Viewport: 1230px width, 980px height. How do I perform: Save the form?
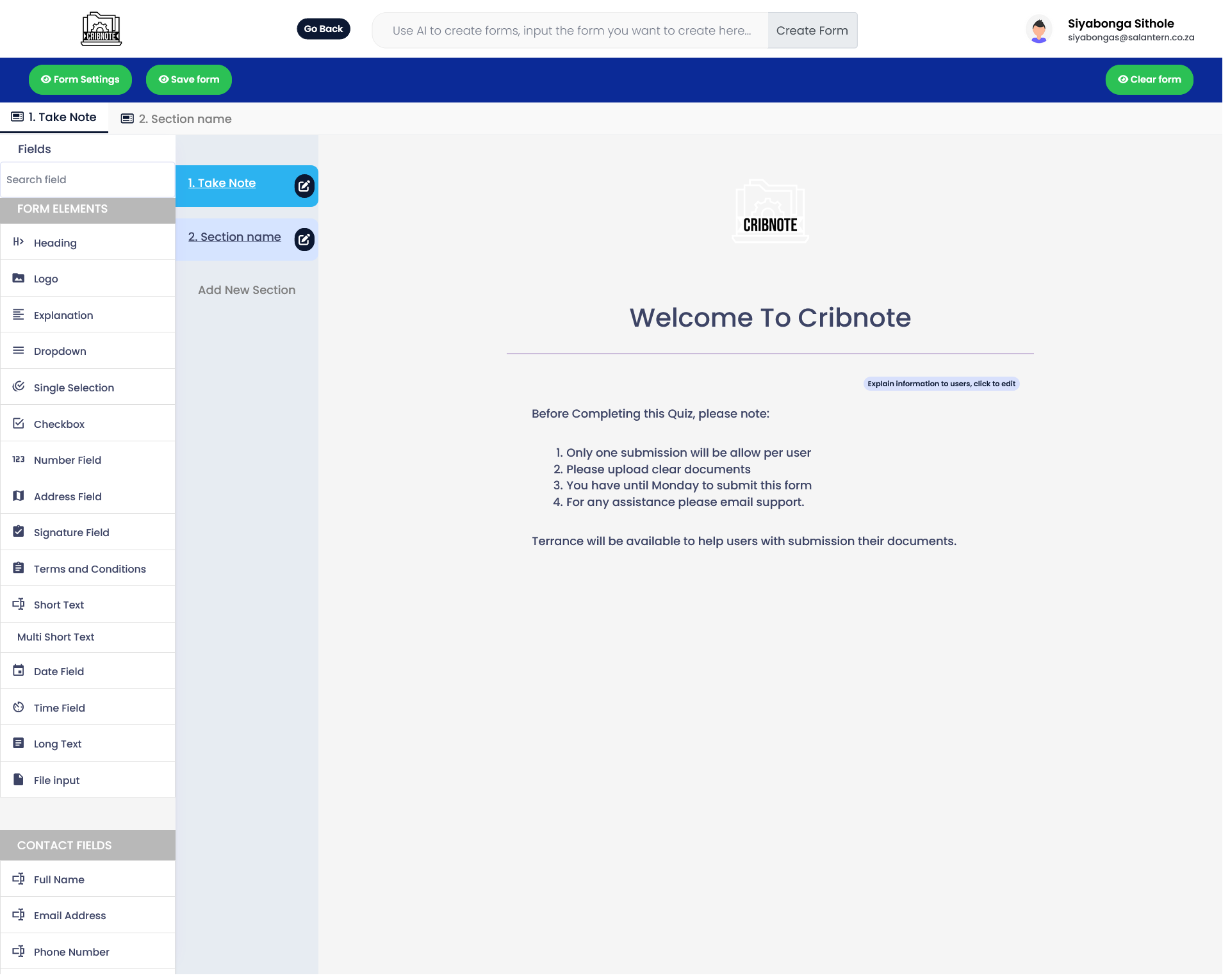click(188, 79)
